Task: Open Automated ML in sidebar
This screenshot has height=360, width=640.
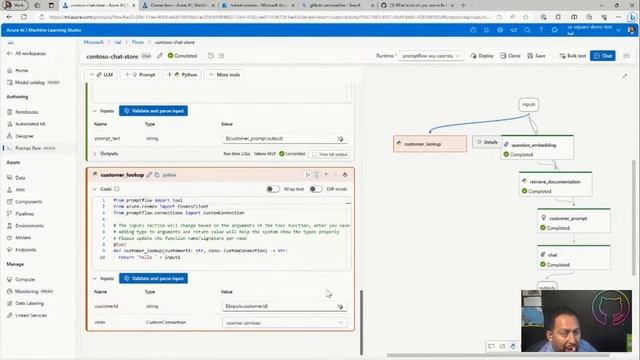Action: tap(26, 124)
